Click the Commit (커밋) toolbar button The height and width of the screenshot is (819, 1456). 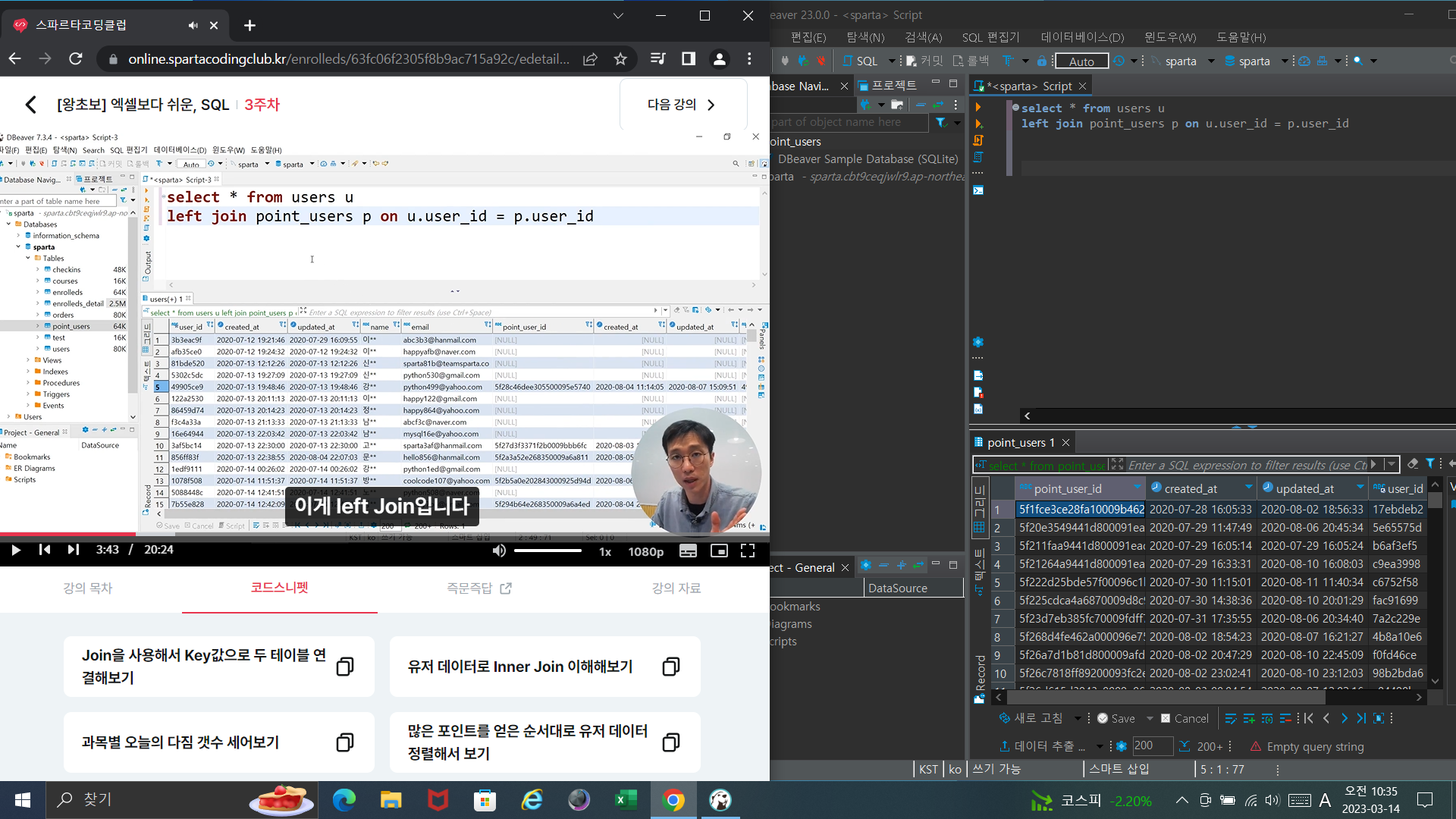[925, 61]
